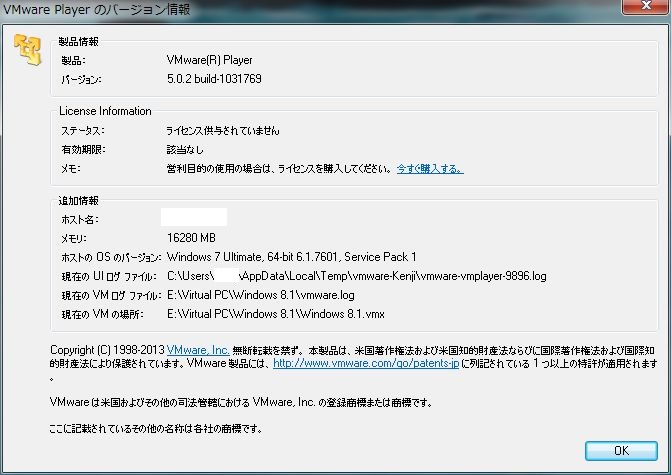Image resolution: width=671 pixels, height=475 pixels.
Task: Click the メモリ label
Action: [x=74, y=238]
